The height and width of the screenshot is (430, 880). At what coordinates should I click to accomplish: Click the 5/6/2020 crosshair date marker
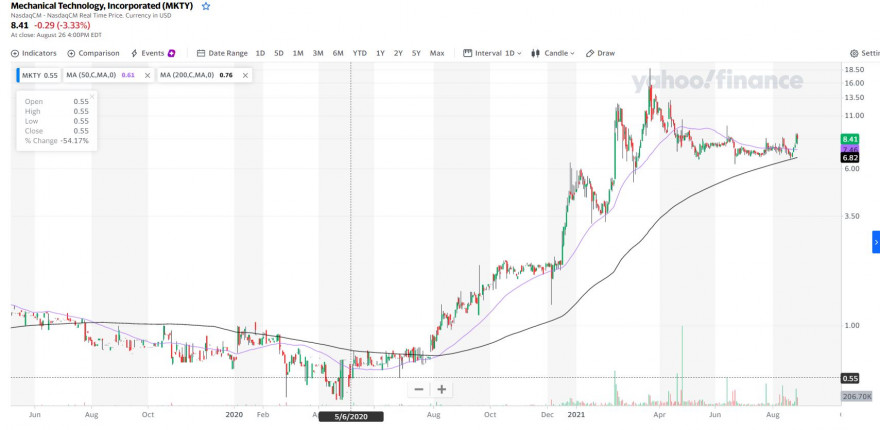click(351, 417)
